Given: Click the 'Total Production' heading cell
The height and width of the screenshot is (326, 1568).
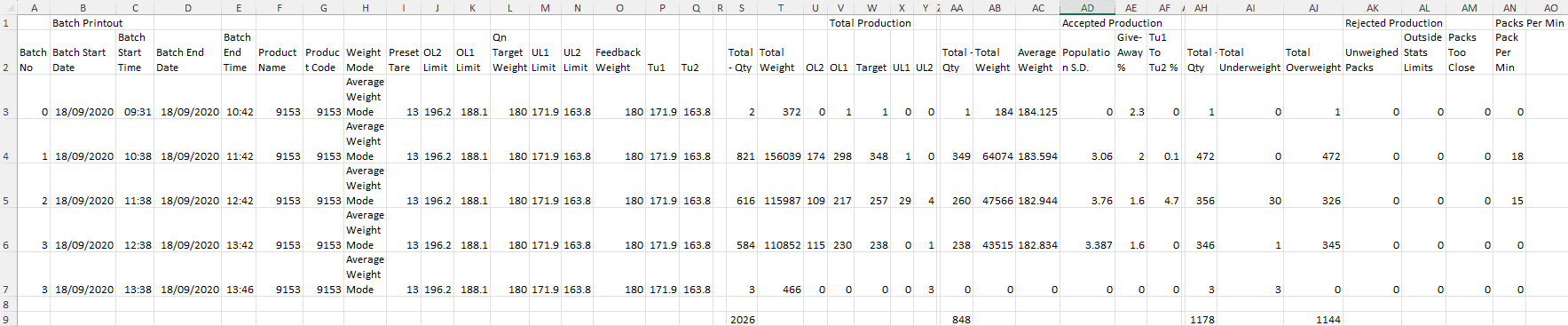Looking at the screenshot, I should (870, 23).
